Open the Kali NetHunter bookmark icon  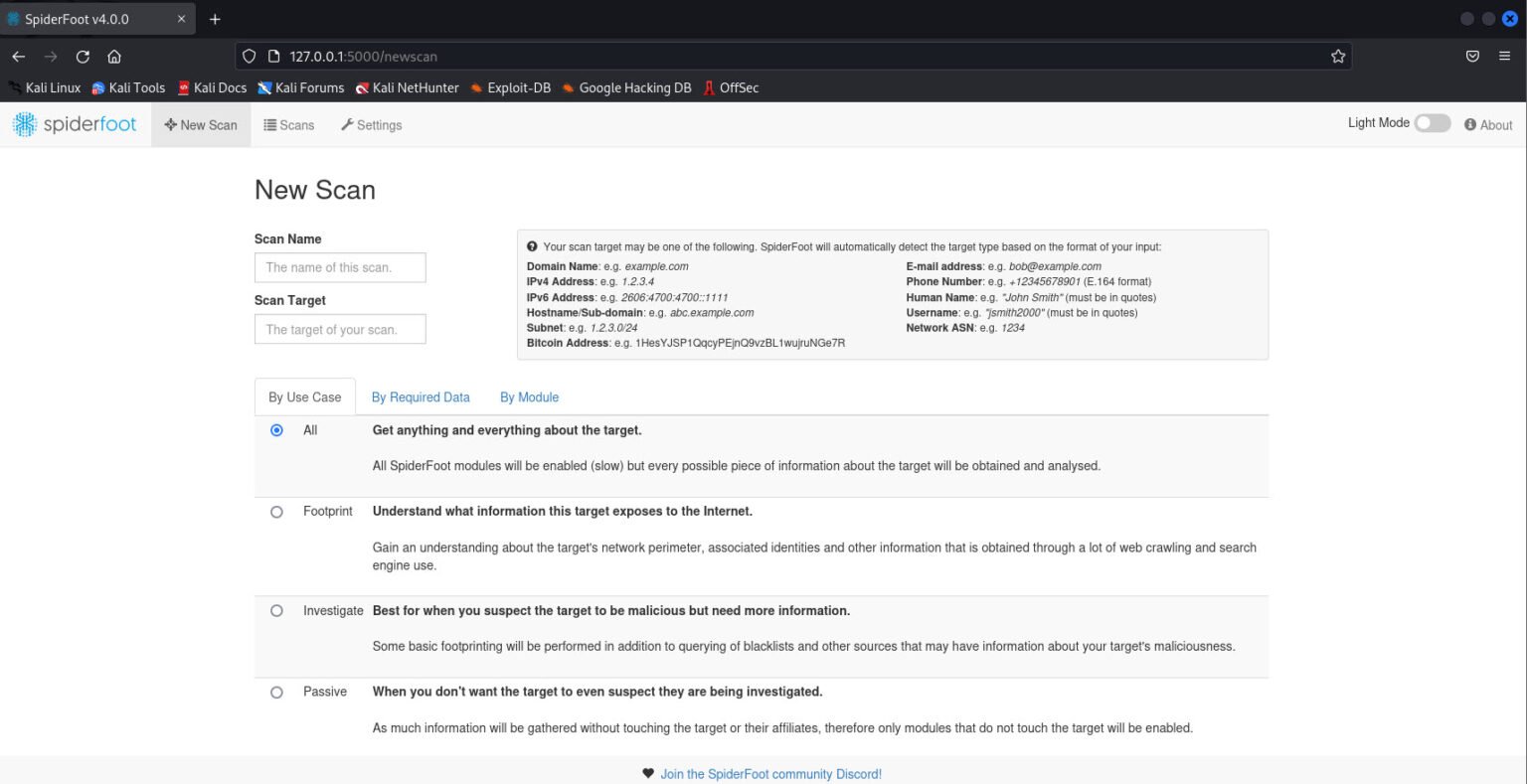[361, 87]
